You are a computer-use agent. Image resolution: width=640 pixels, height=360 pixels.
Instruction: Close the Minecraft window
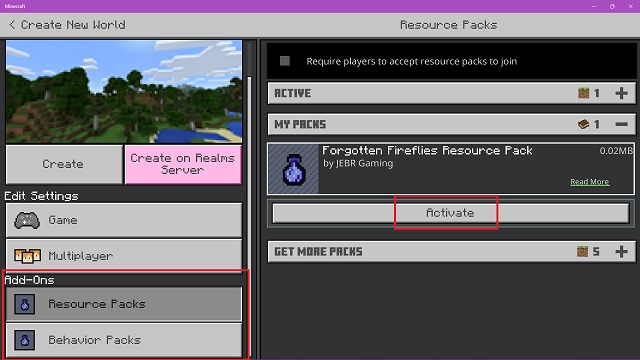[631, 6]
